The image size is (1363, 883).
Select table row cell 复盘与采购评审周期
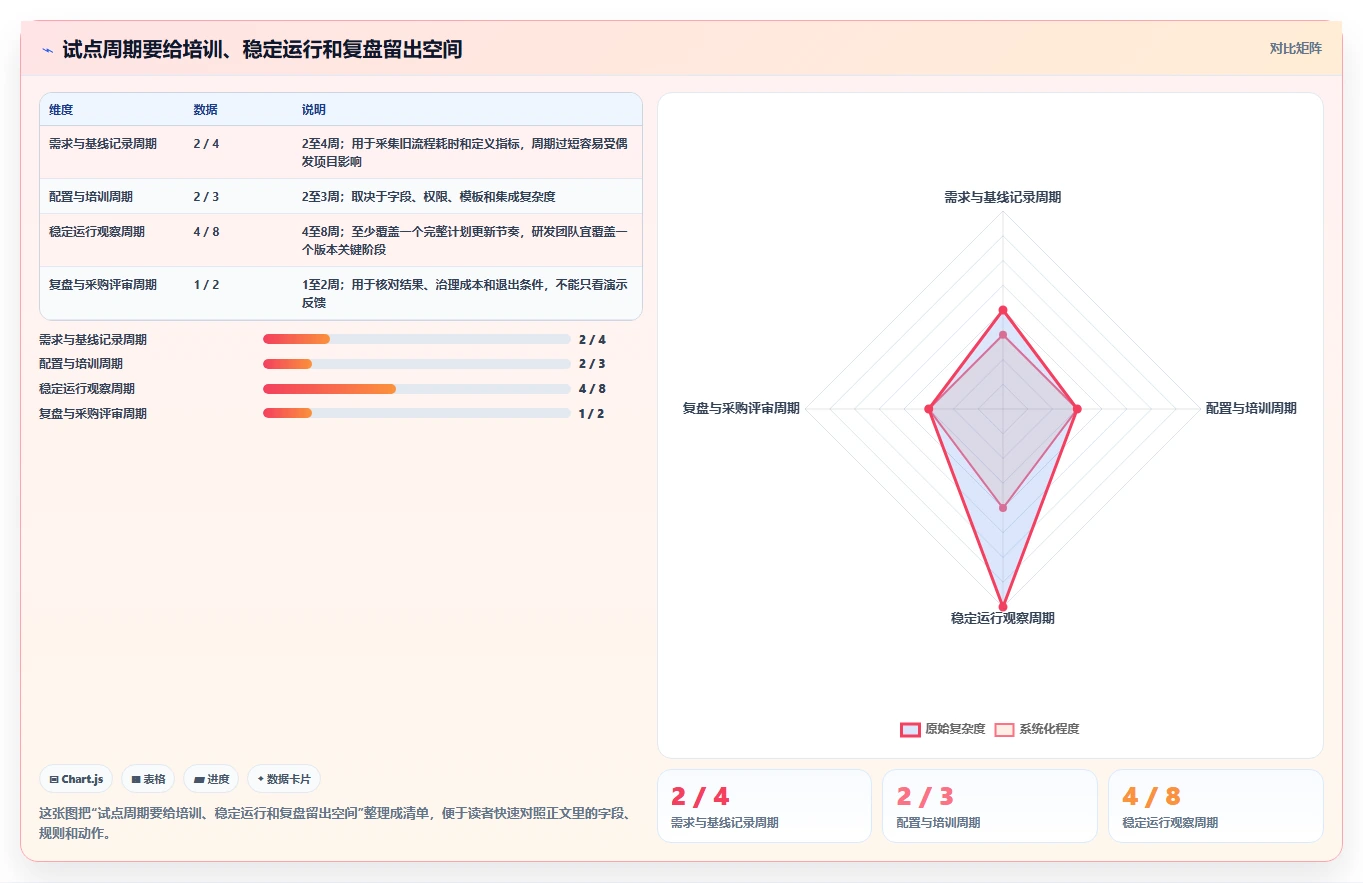pos(103,284)
